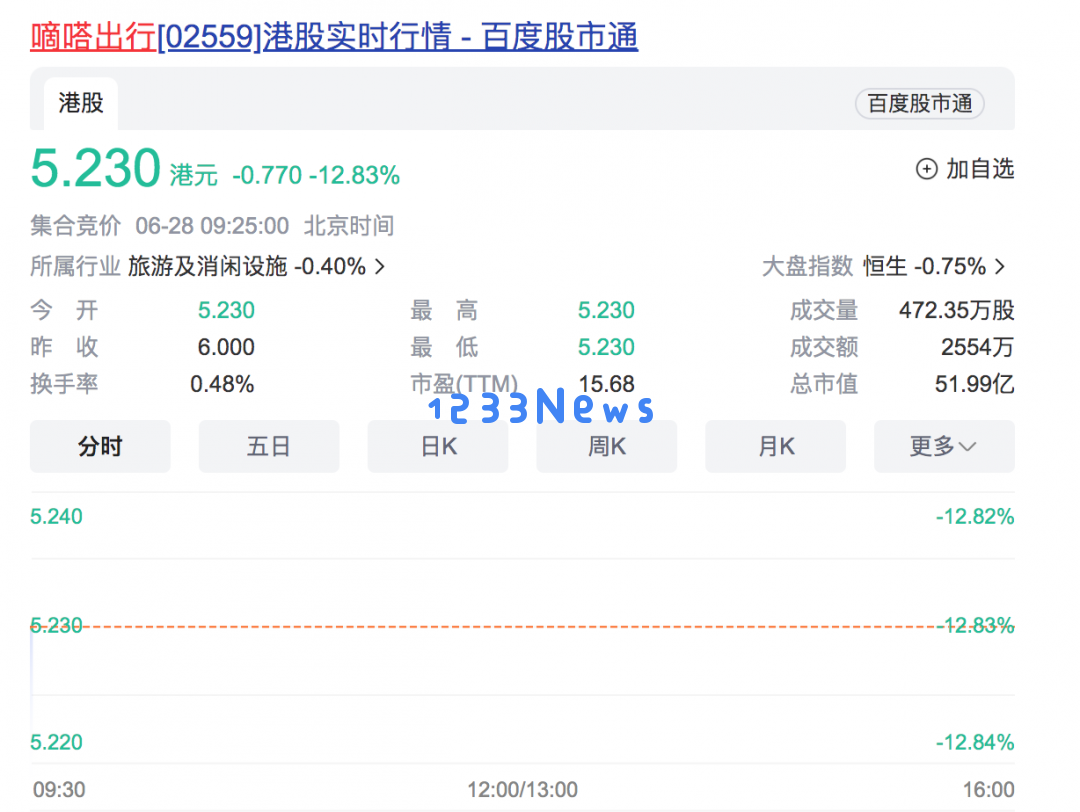This screenshot has height=812, width=1080.
Task: Click the -12.82% chart axis label
Action: tap(975, 517)
